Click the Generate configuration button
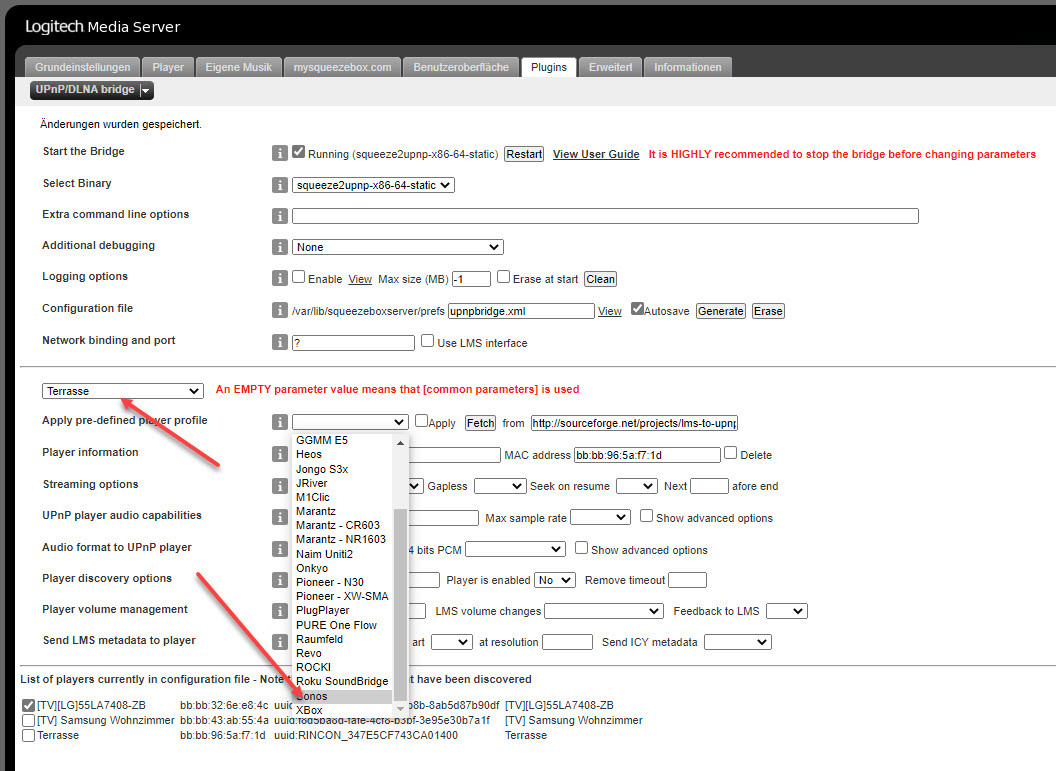The width and height of the screenshot is (1056, 771). coord(721,311)
